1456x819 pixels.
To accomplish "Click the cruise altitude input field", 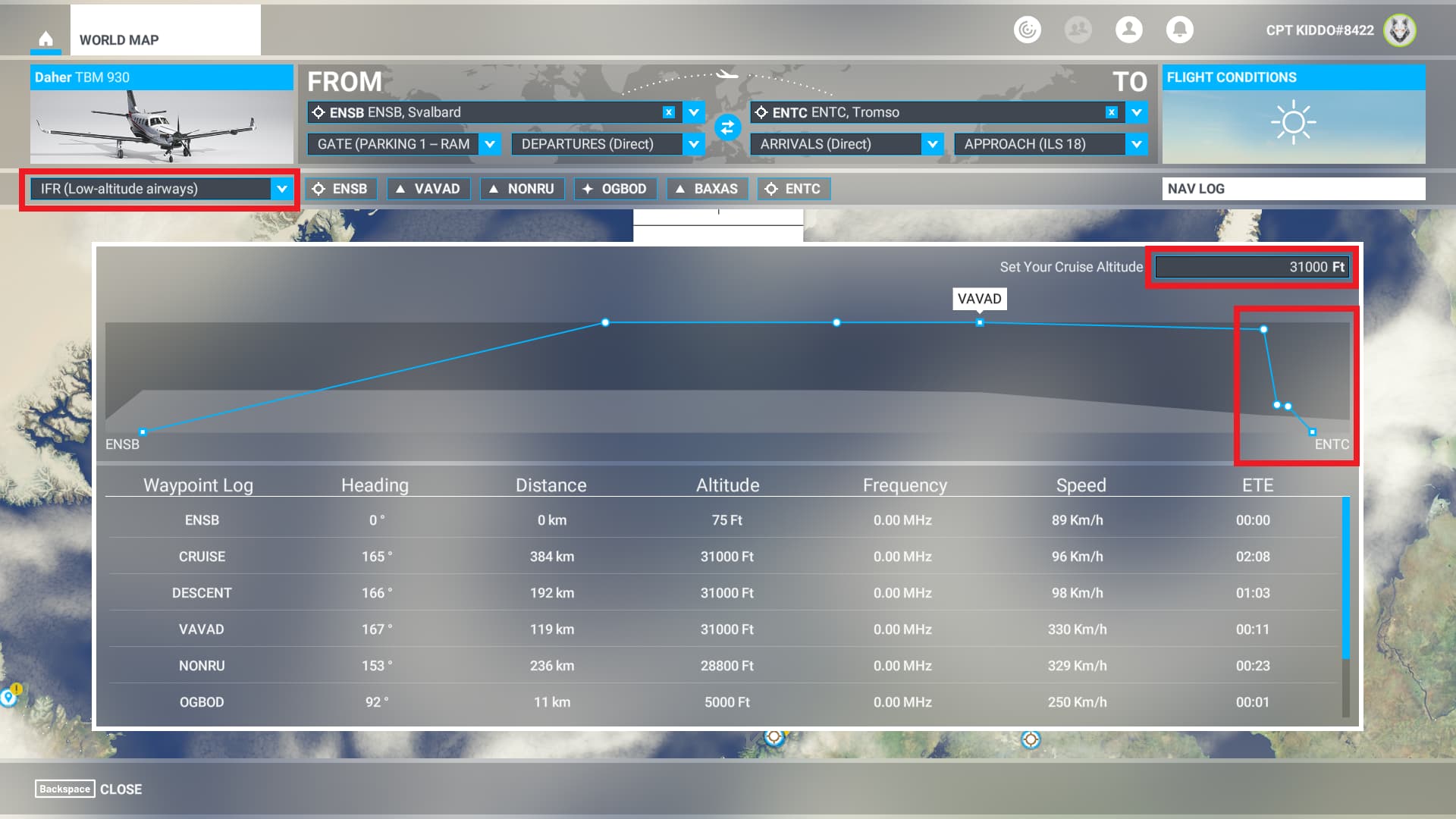I will pos(1251,267).
